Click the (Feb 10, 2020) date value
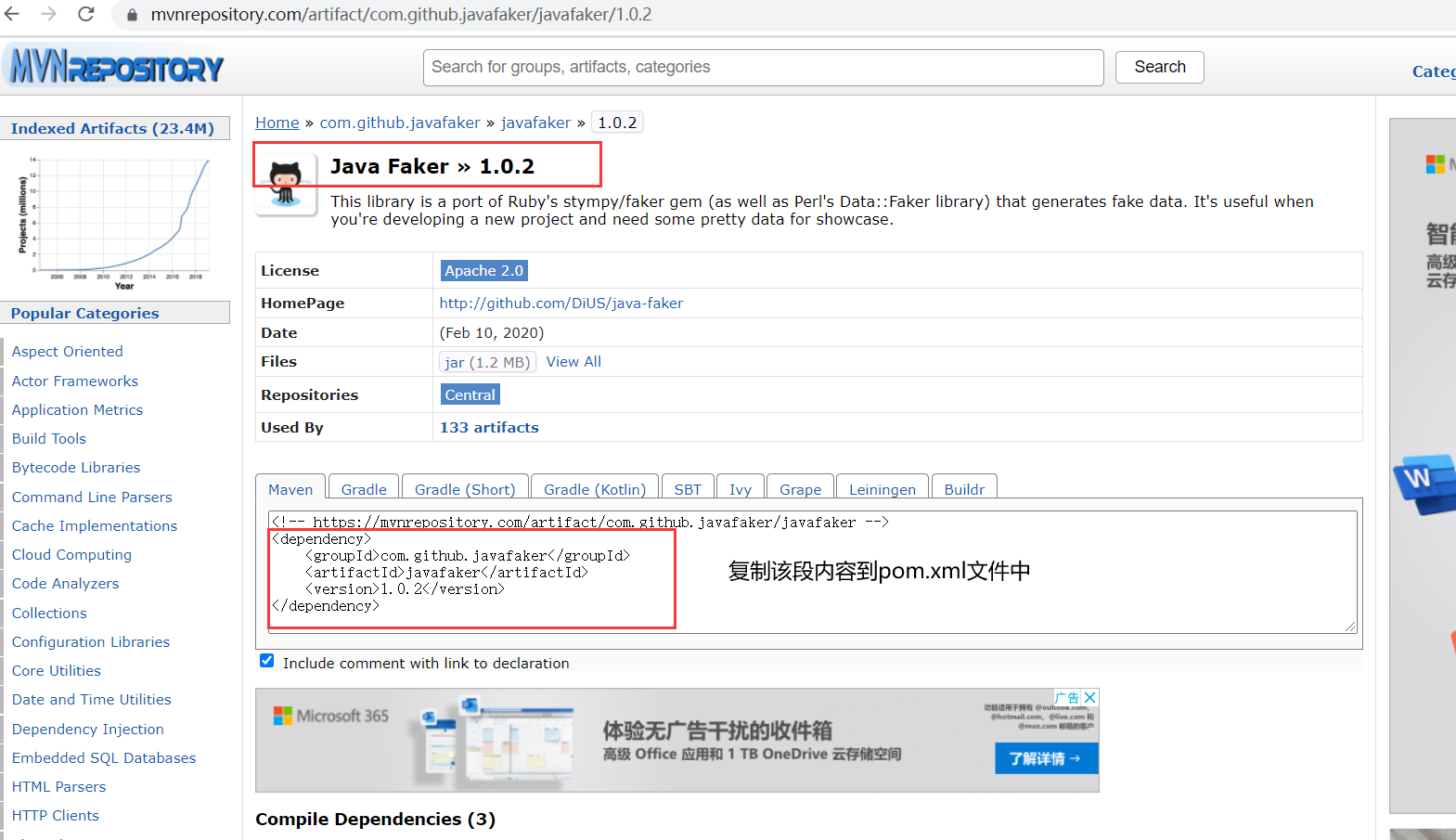The height and width of the screenshot is (840, 1456). tap(492, 332)
